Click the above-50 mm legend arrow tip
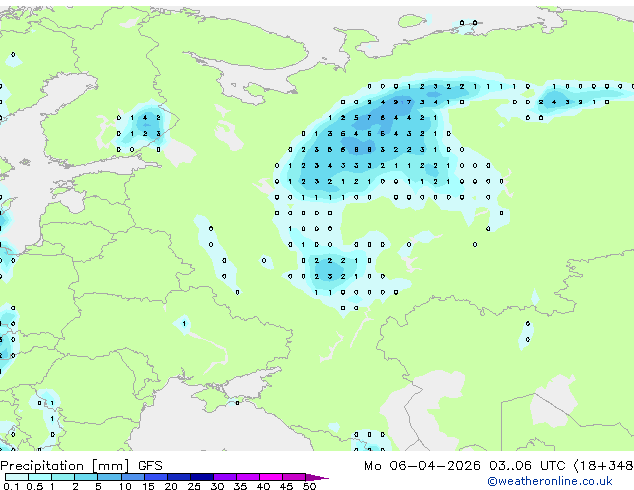The height and width of the screenshot is (490, 634). pyautogui.click(x=317, y=477)
